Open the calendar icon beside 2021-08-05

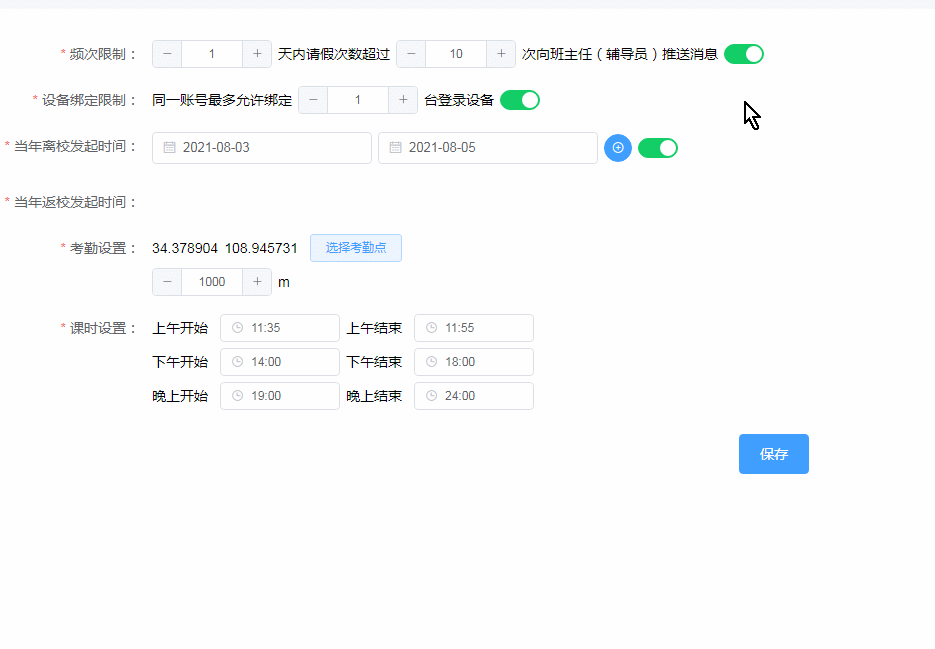(395, 147)
